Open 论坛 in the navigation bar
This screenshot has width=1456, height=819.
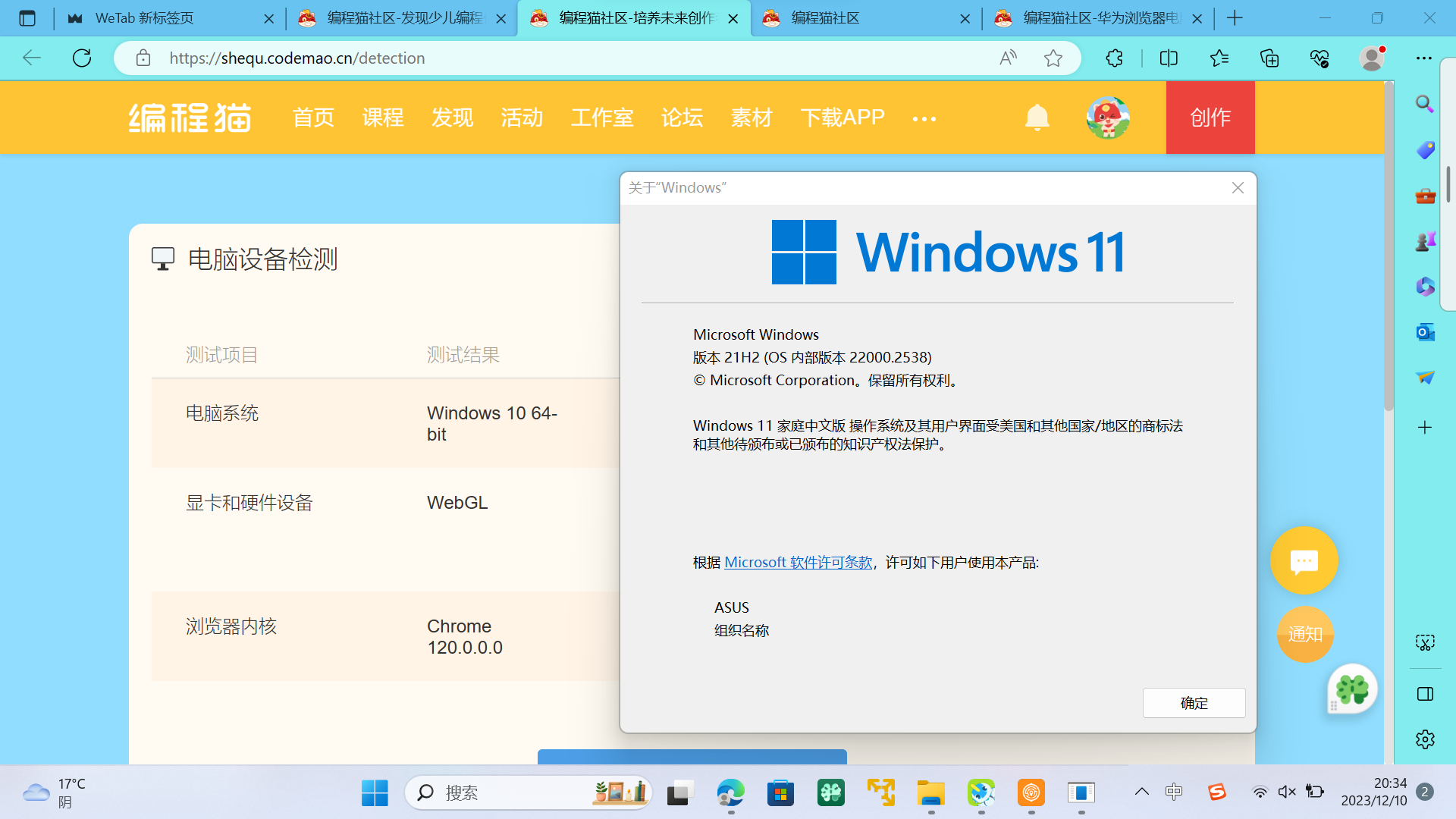point(682,118)
